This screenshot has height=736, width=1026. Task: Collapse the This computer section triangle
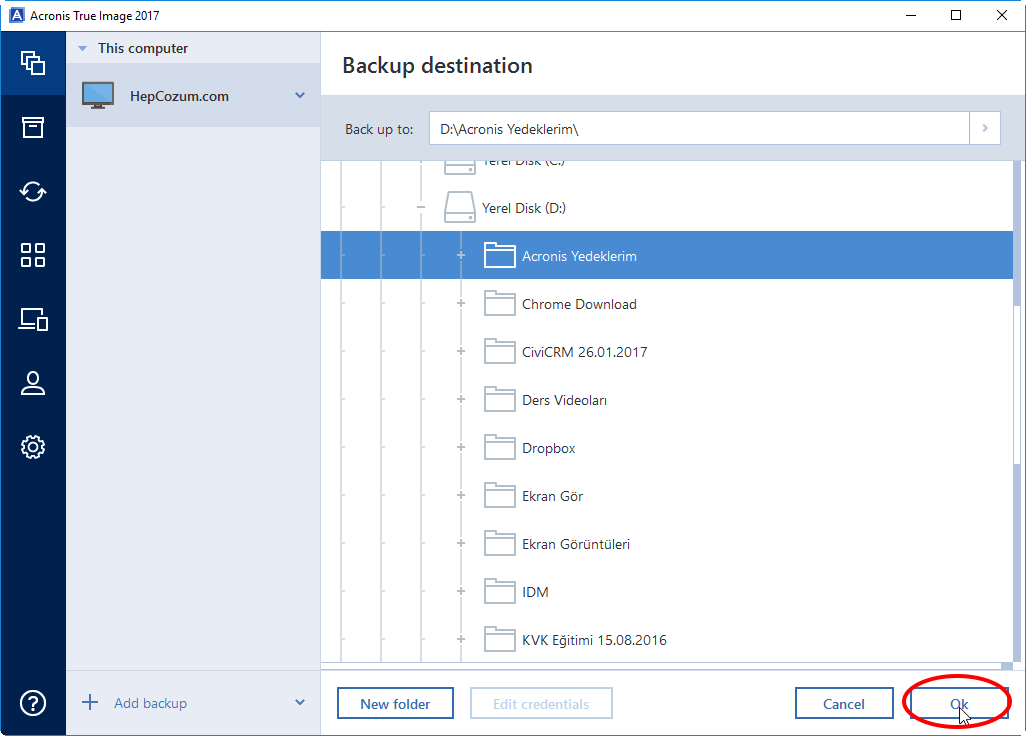click(x=82, y=48)
